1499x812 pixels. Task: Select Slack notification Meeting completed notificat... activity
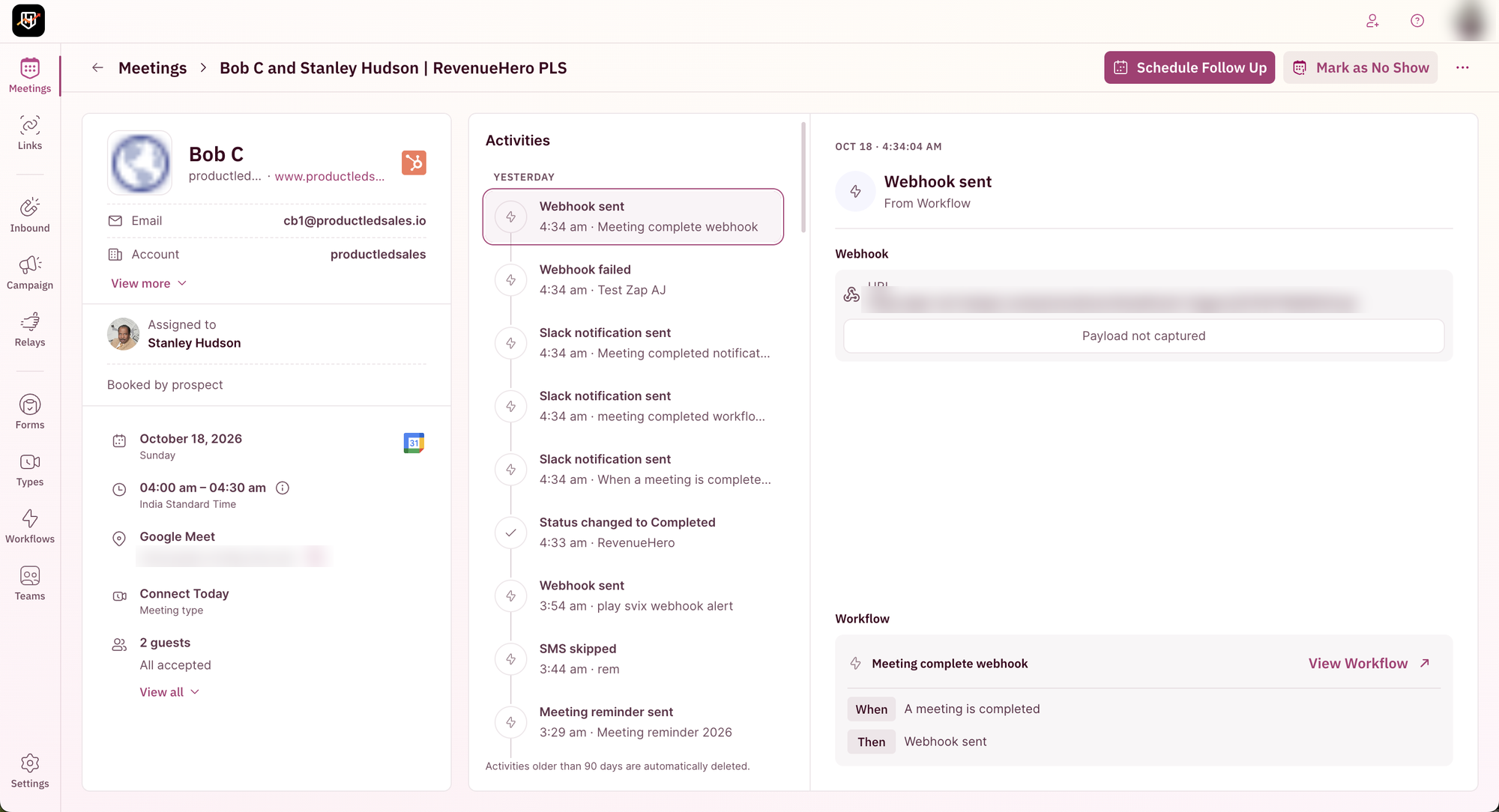(x=633, y=343)
